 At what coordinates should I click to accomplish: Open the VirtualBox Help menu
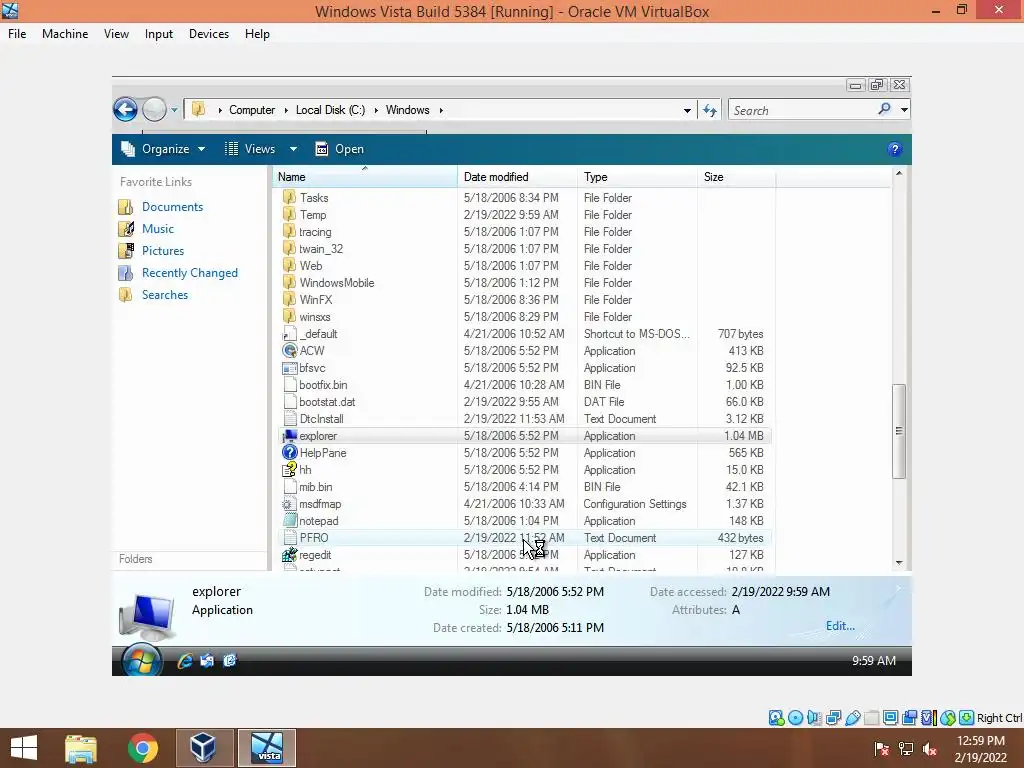click(x=257, y=34)
